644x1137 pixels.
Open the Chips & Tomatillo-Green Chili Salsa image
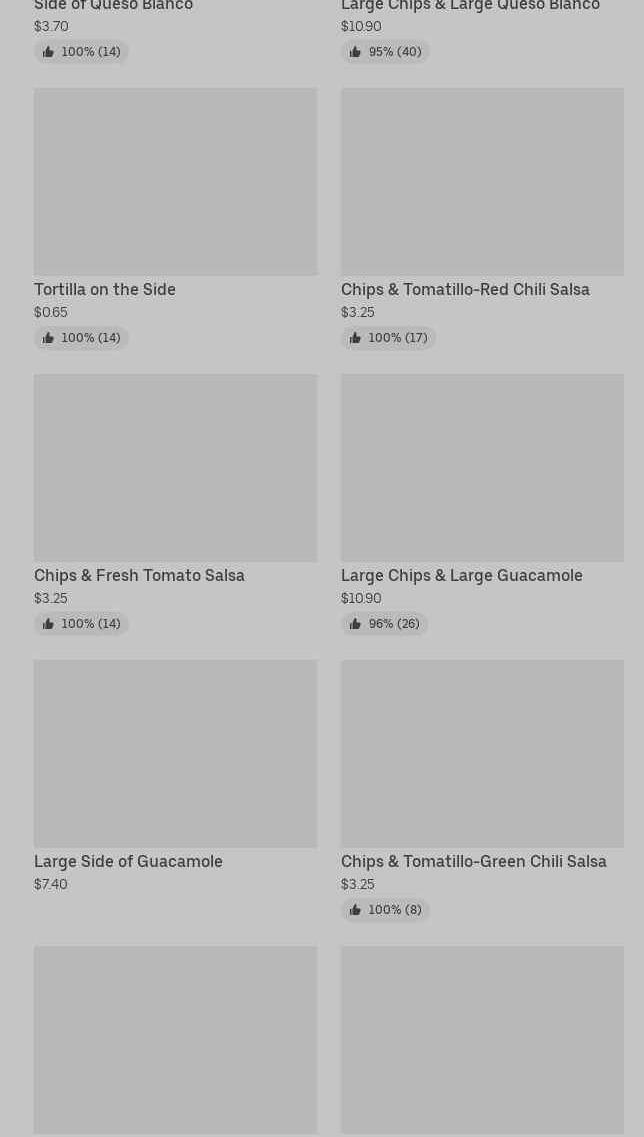pyautogui.click(x=482, y=753)
